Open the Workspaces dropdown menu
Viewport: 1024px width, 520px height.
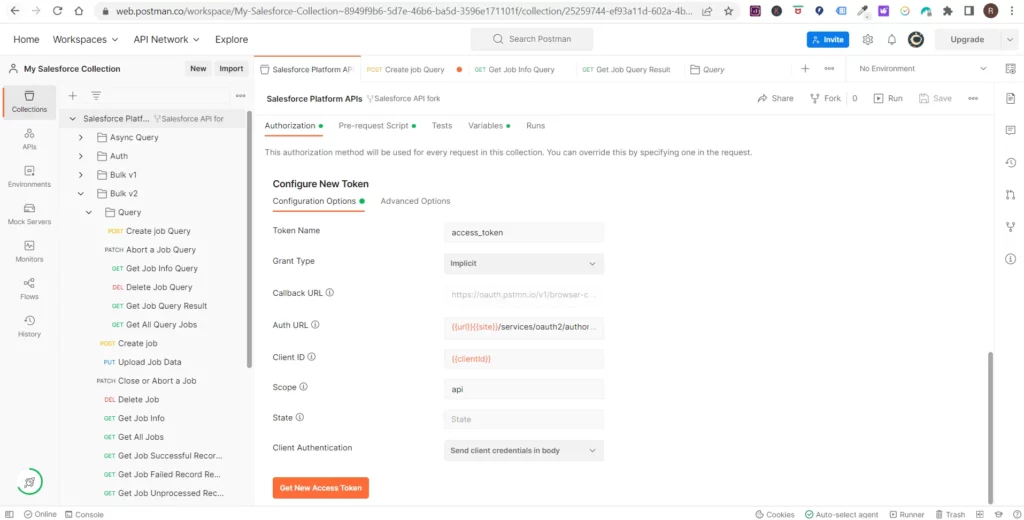coord(85,39)
